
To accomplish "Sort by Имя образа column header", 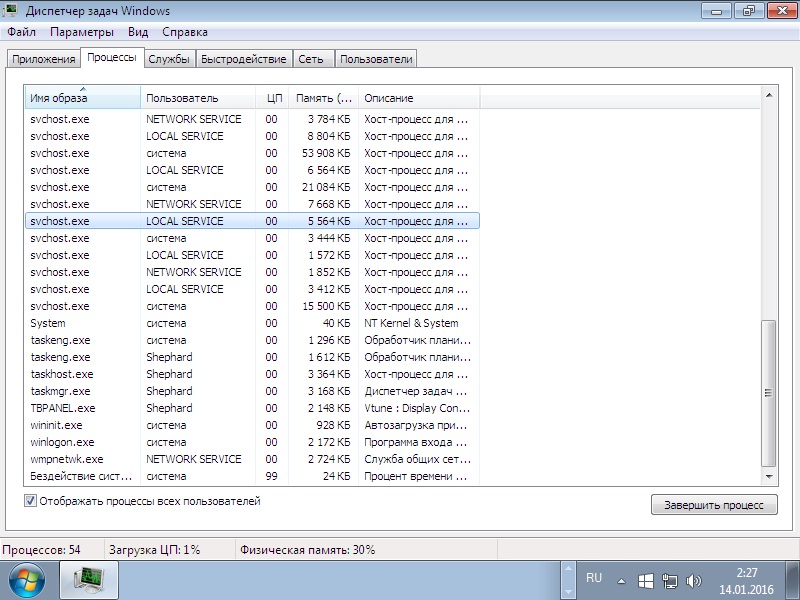I will 82,98.
